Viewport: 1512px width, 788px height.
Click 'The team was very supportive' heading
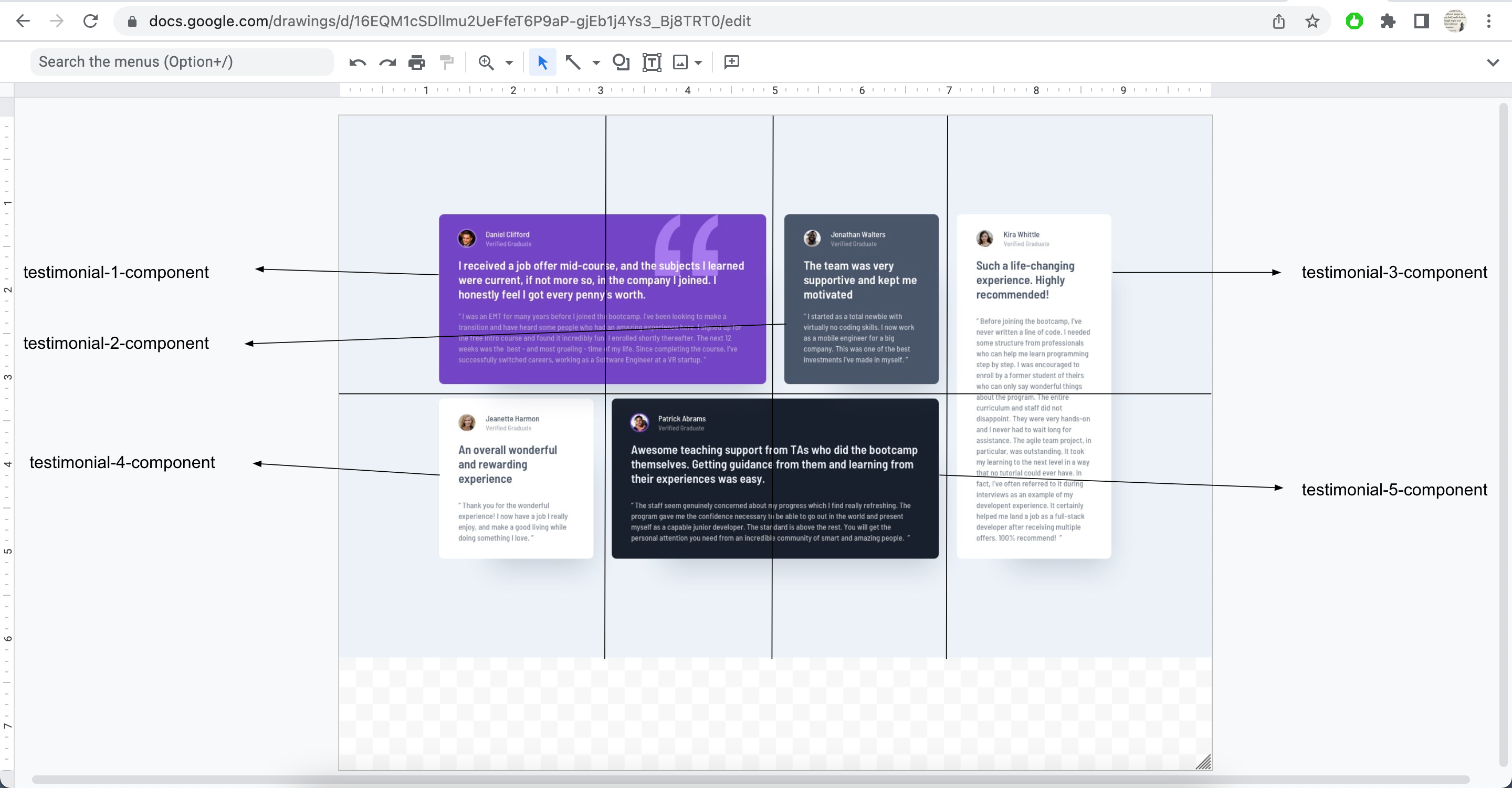pos(860,280)
